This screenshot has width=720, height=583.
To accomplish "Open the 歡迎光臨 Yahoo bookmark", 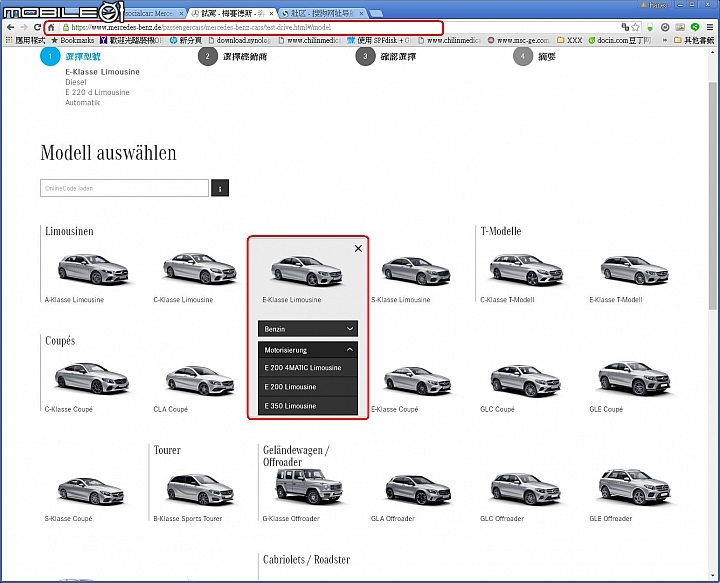I will [x=132, y=40].
